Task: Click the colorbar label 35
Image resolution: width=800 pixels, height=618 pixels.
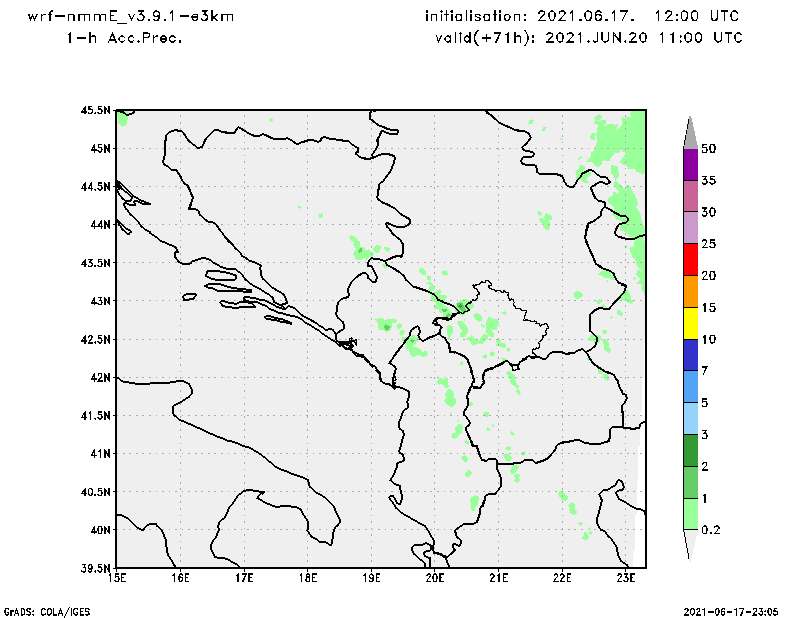Action: tap(709, 180)
